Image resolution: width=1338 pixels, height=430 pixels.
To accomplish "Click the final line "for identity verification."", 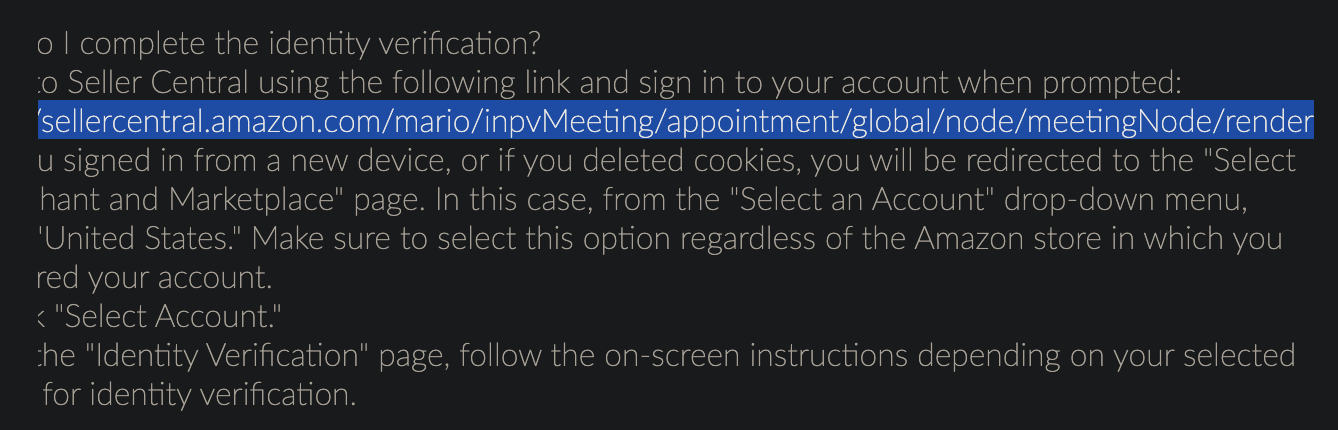I will click(x=200, y=394).
